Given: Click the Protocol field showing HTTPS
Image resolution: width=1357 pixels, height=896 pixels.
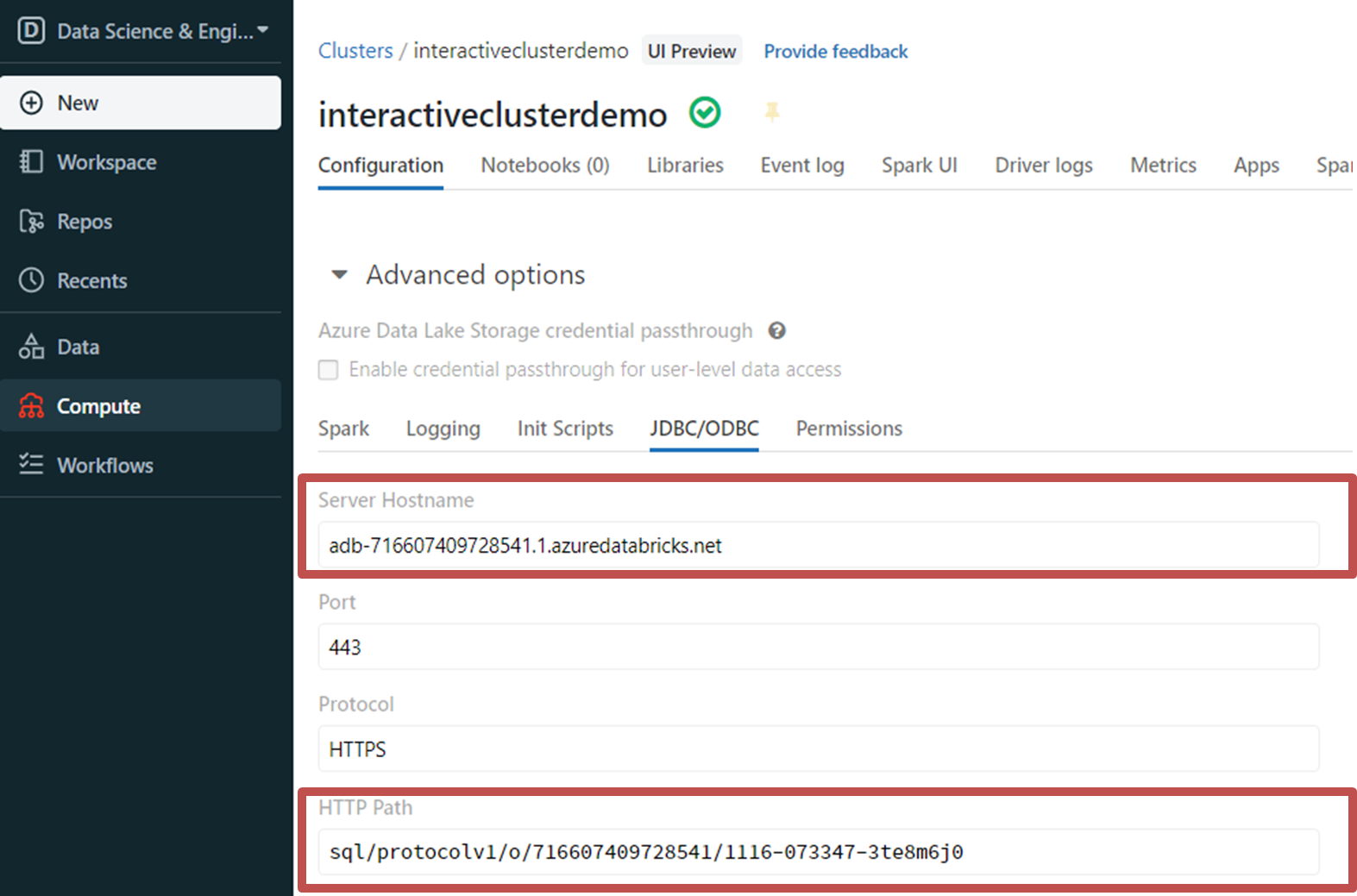Looking at the screenshot, I should 819,749.
